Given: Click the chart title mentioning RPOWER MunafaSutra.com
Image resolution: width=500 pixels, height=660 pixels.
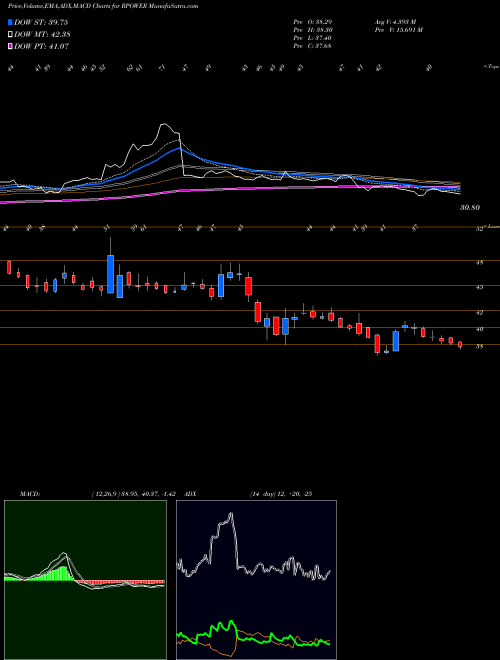Looking at the screenshot, I should [103, 6].
